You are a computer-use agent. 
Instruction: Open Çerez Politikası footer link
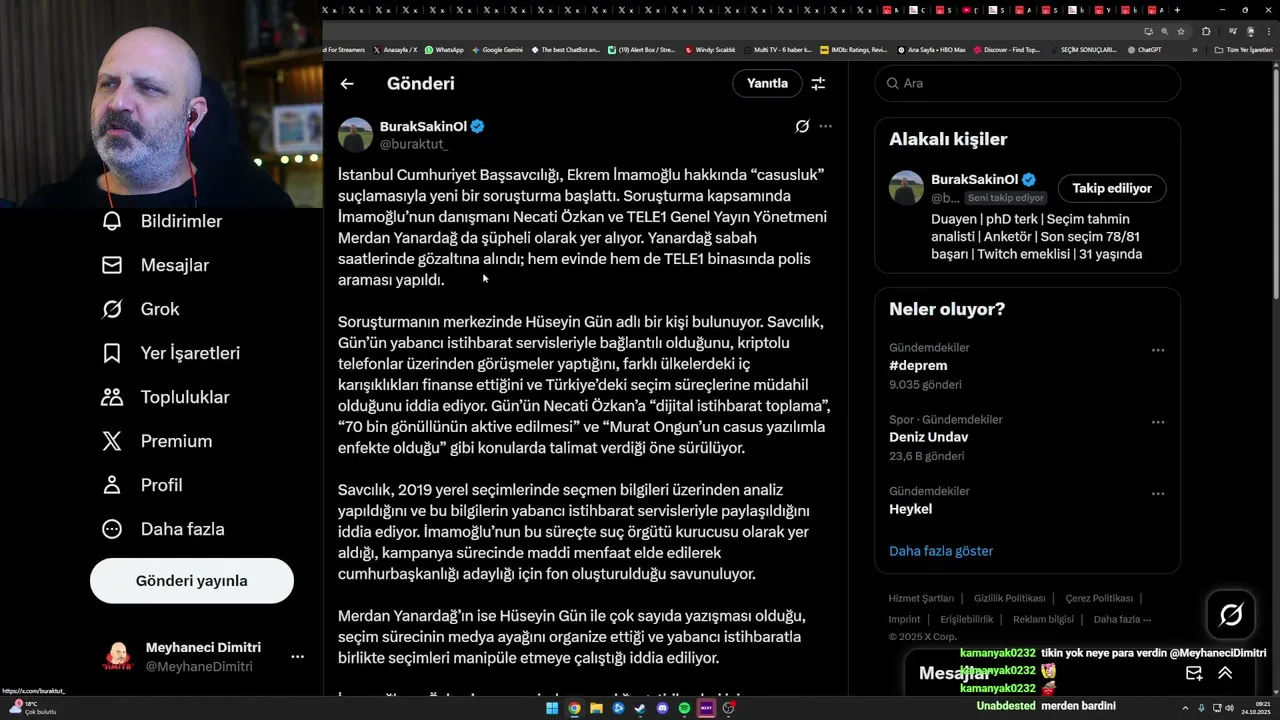point(1099,599)
